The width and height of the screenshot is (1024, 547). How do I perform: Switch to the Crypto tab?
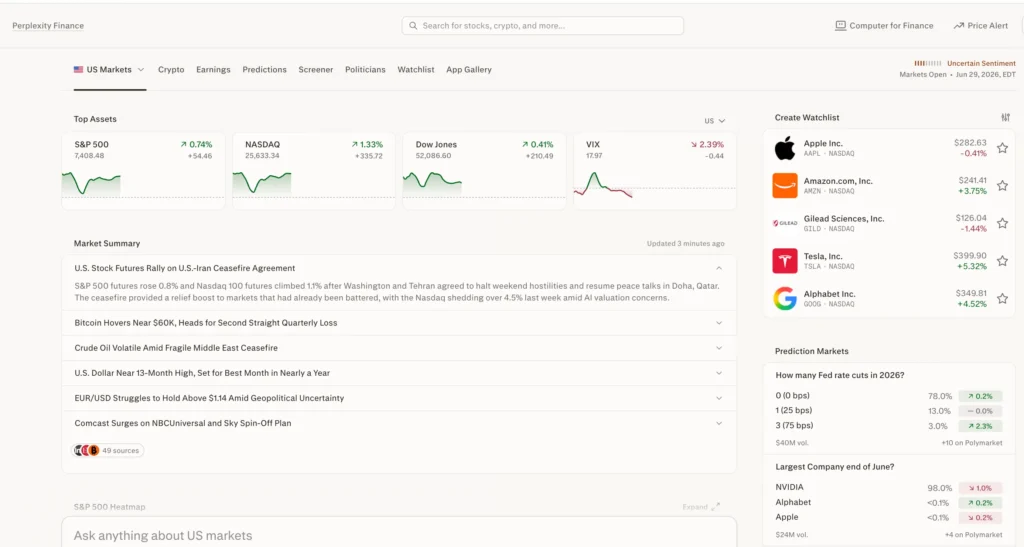click(x=171, y=70)
